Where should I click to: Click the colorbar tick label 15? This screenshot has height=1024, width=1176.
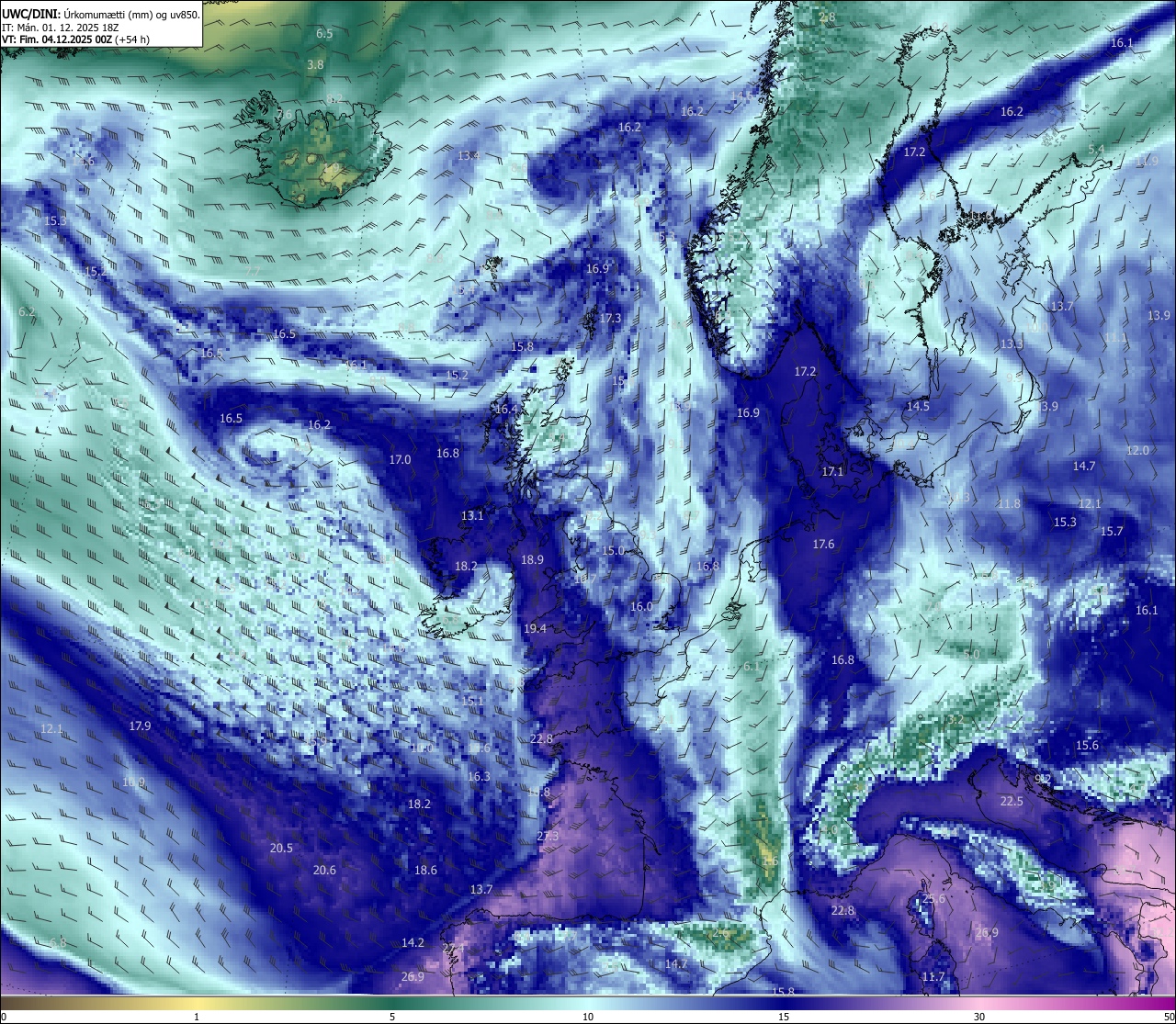[x=784, y=1017]
